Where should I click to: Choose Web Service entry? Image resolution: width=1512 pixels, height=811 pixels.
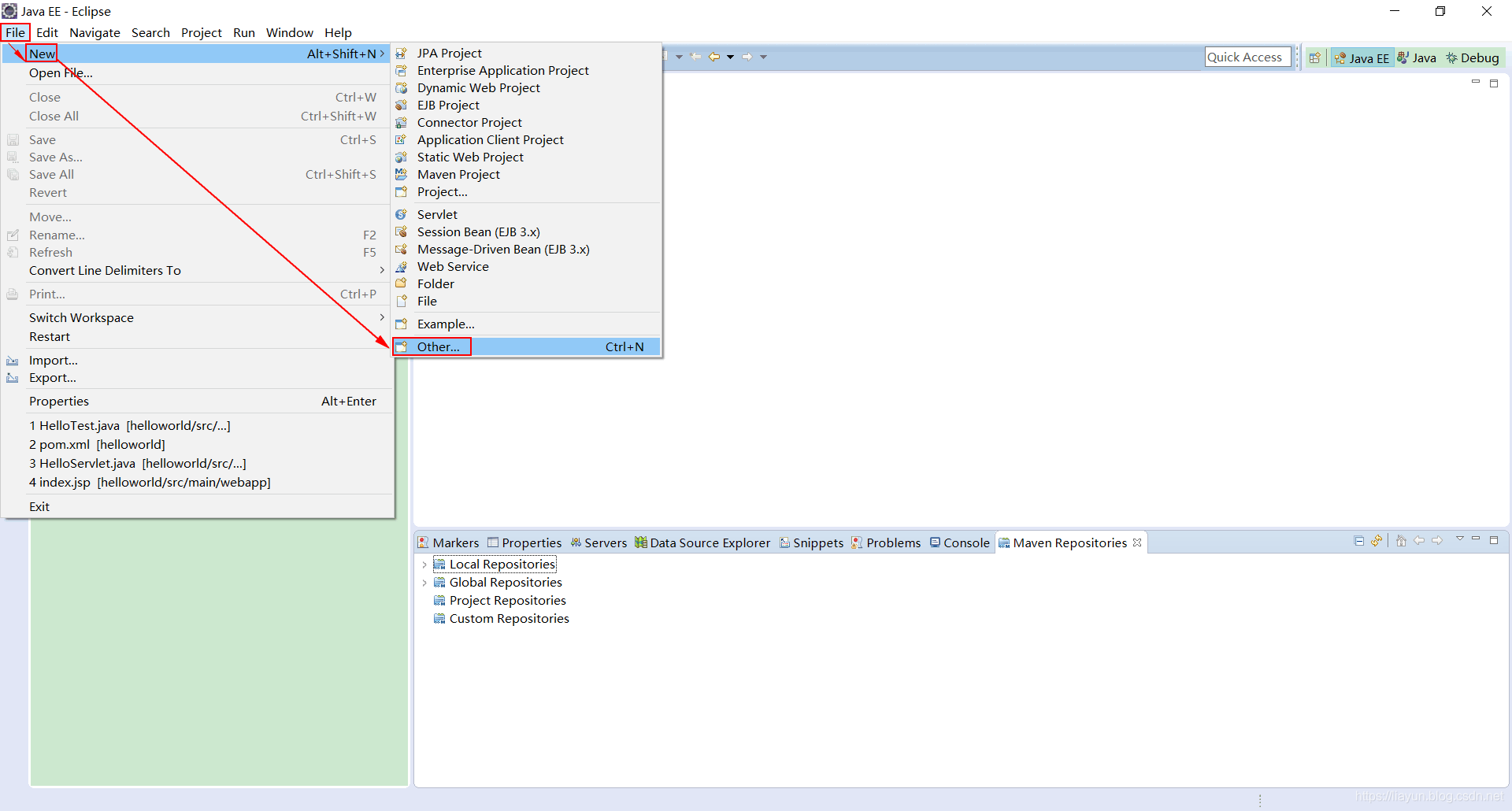point(526,266)
